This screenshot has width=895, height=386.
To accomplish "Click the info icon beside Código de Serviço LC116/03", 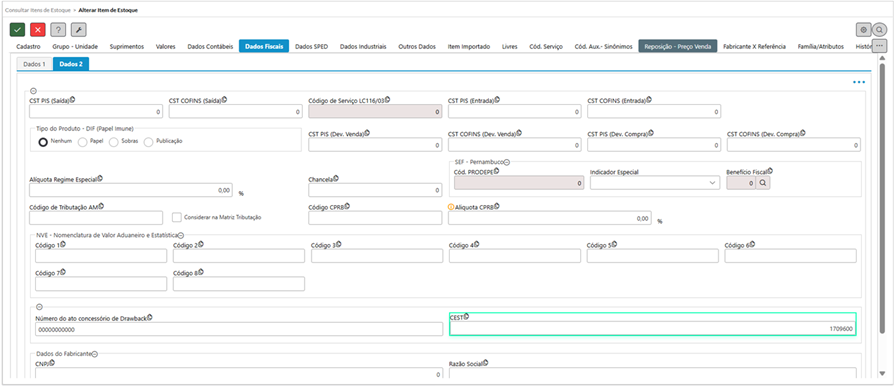I will [388, 99].
